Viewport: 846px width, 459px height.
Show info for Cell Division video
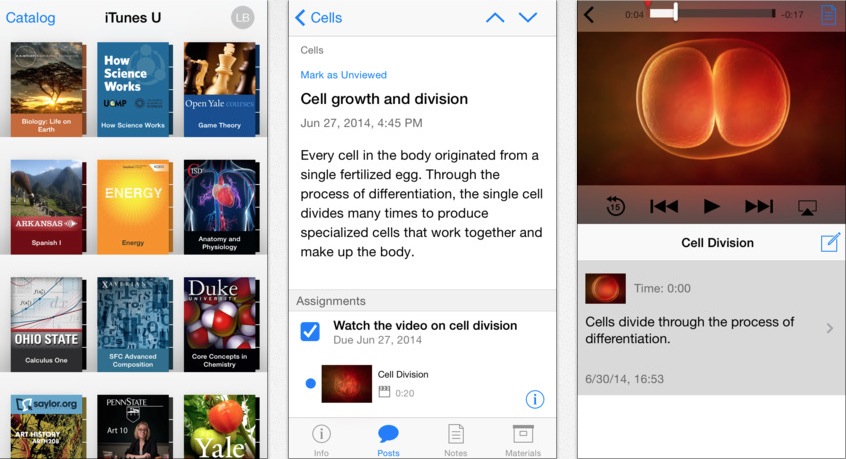click(x=535, y=399)
